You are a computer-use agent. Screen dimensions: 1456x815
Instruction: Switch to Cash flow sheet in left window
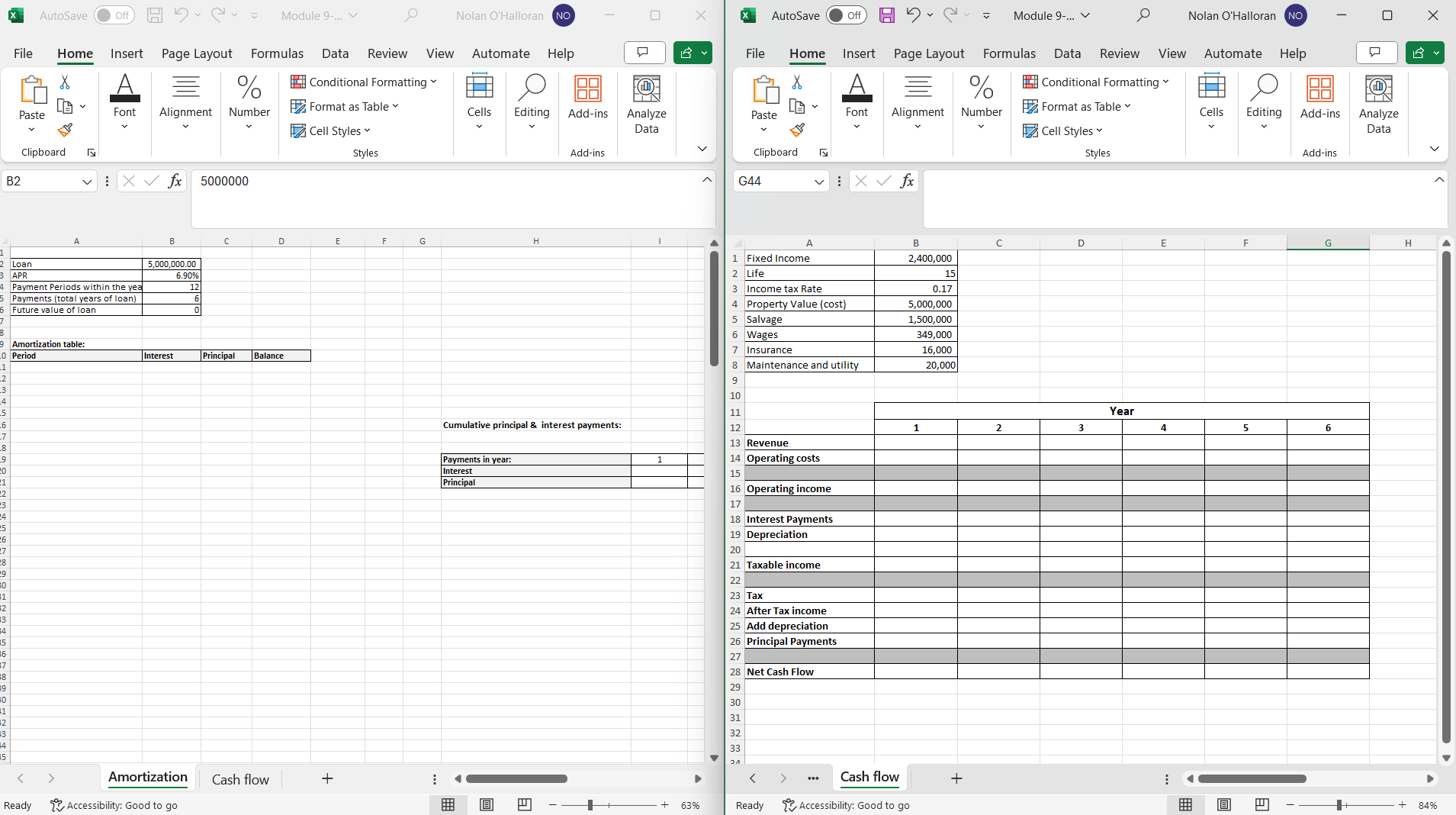[x=240, y=779]
